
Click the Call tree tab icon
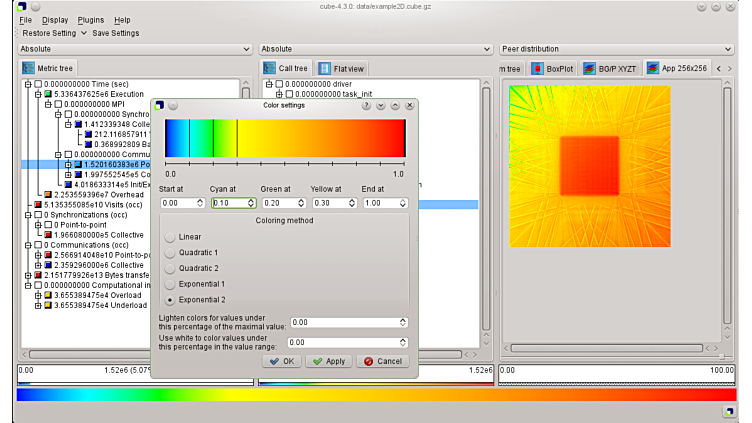270,68
